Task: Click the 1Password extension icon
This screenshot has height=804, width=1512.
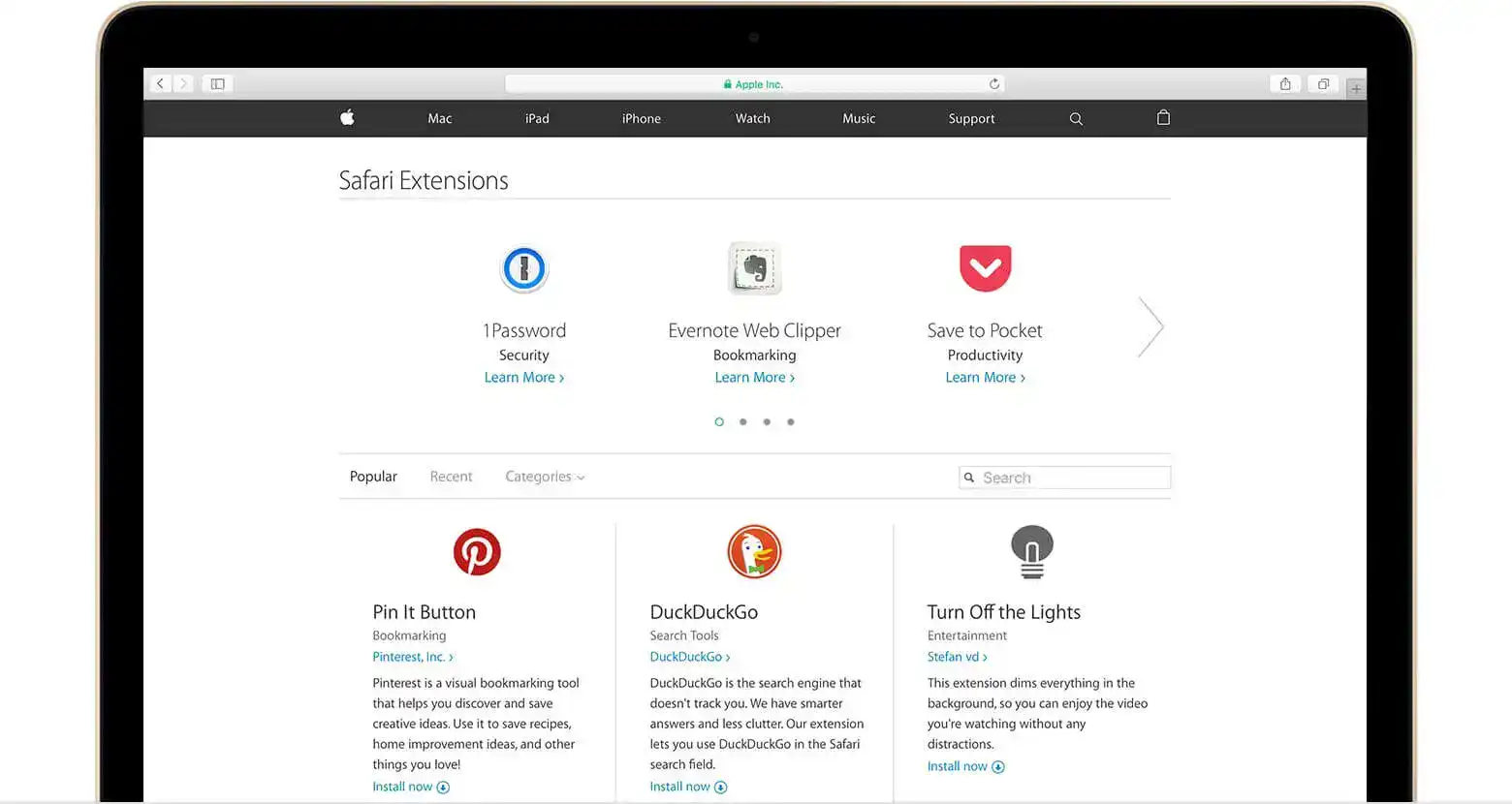Action: tap(524, 268)
